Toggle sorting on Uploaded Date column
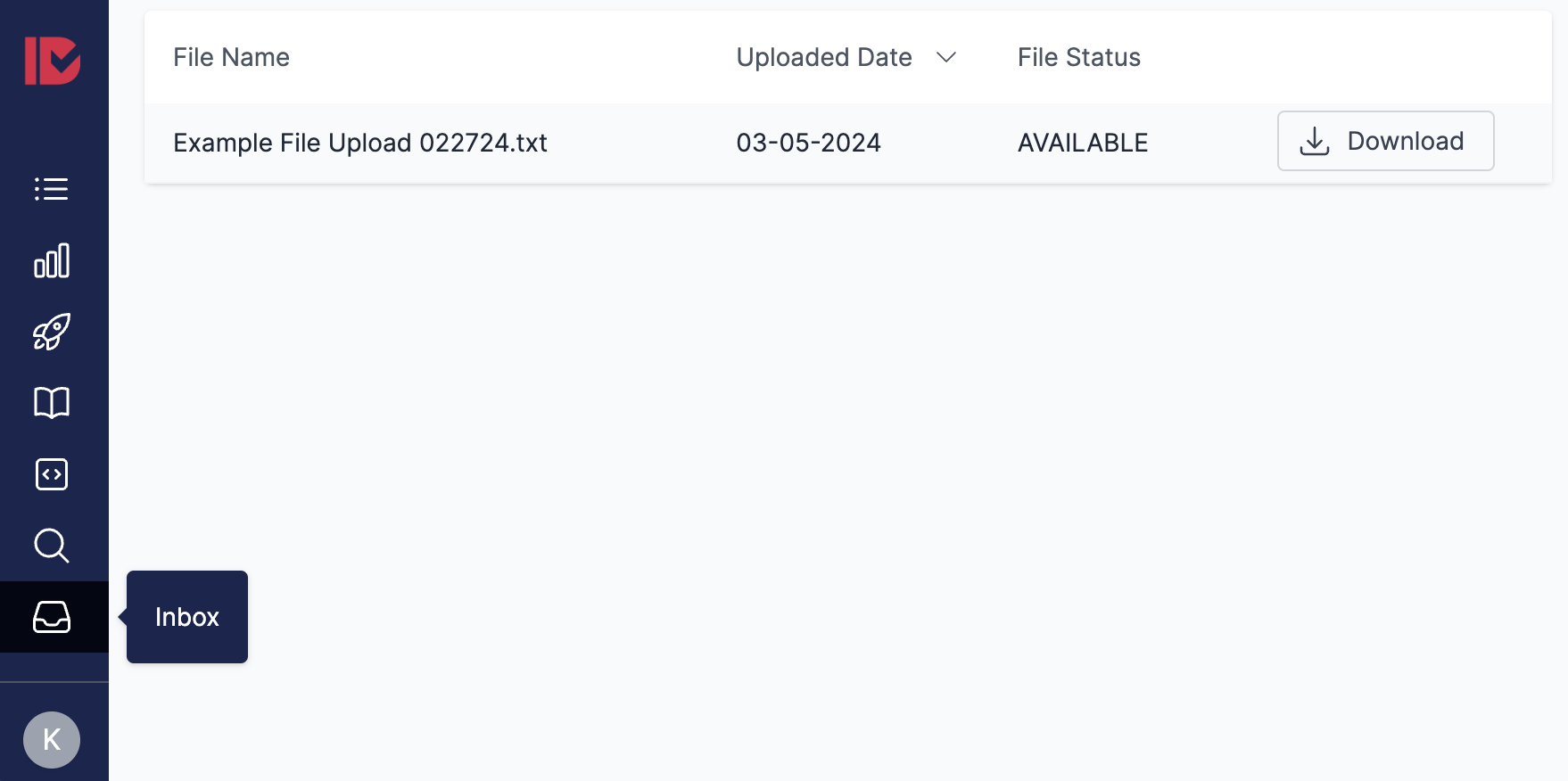The width and height of the screenshot is (1568, 781). pos(824,57)
